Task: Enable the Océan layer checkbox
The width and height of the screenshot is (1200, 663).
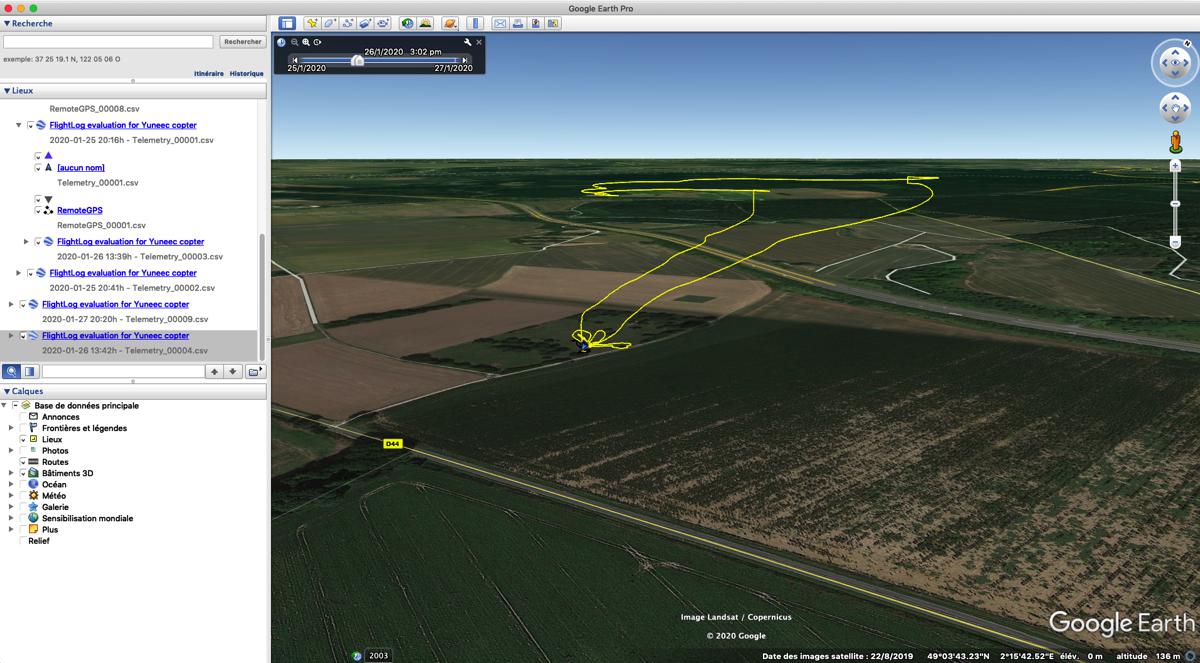Action: [x=23, y=485]
